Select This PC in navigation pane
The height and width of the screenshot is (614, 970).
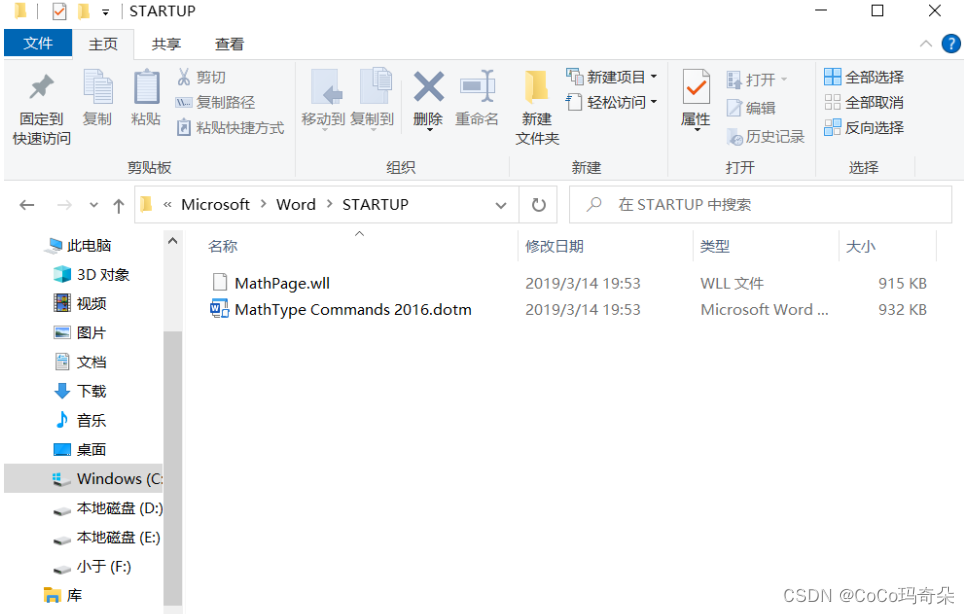coord(79,245)
